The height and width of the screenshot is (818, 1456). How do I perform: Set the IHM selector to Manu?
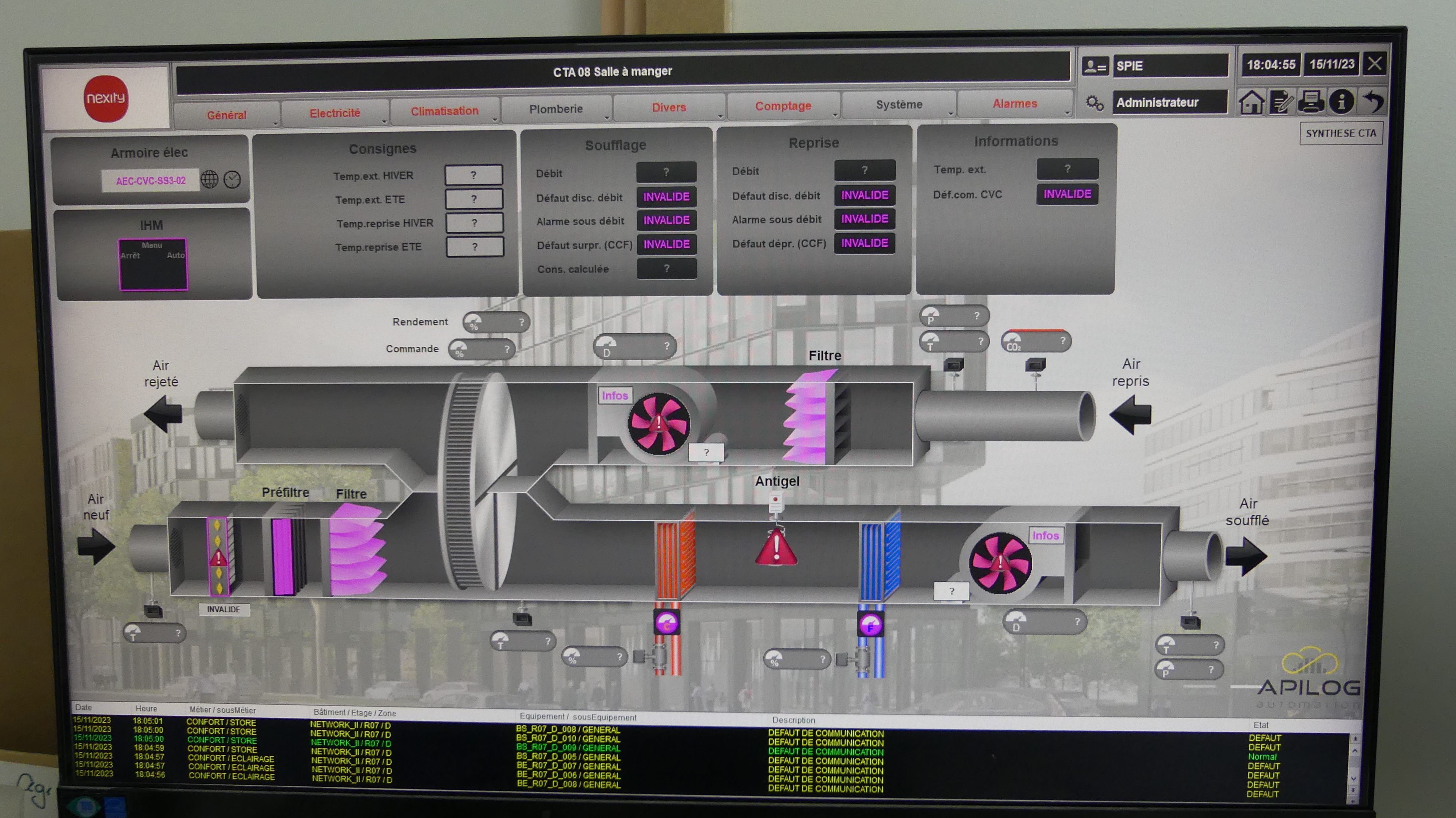[151, 245]
